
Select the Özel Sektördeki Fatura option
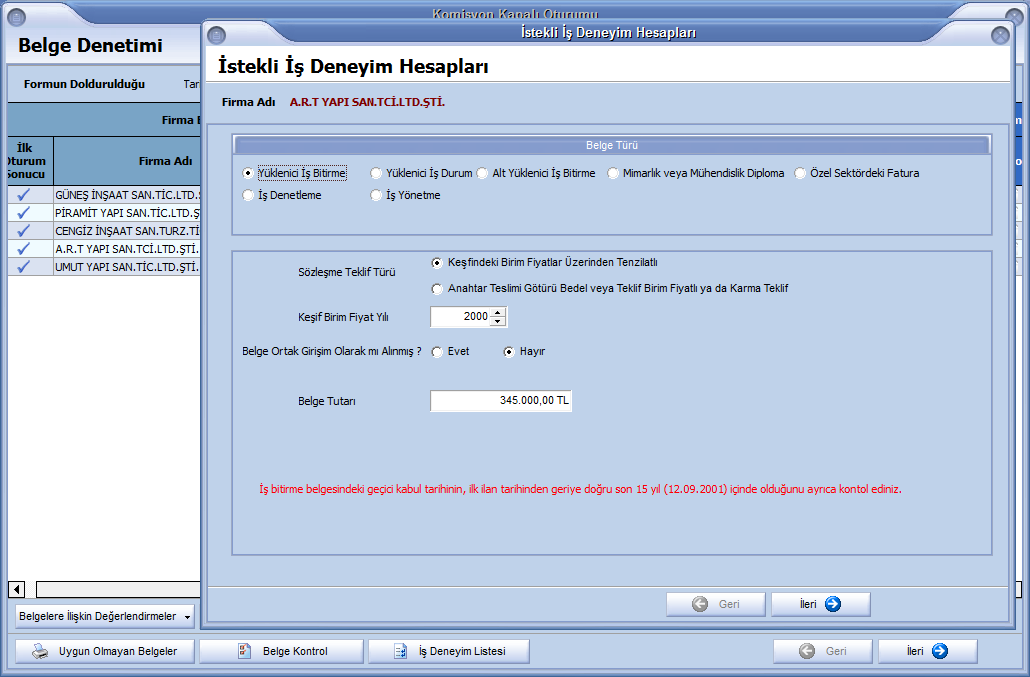point(801,173)
